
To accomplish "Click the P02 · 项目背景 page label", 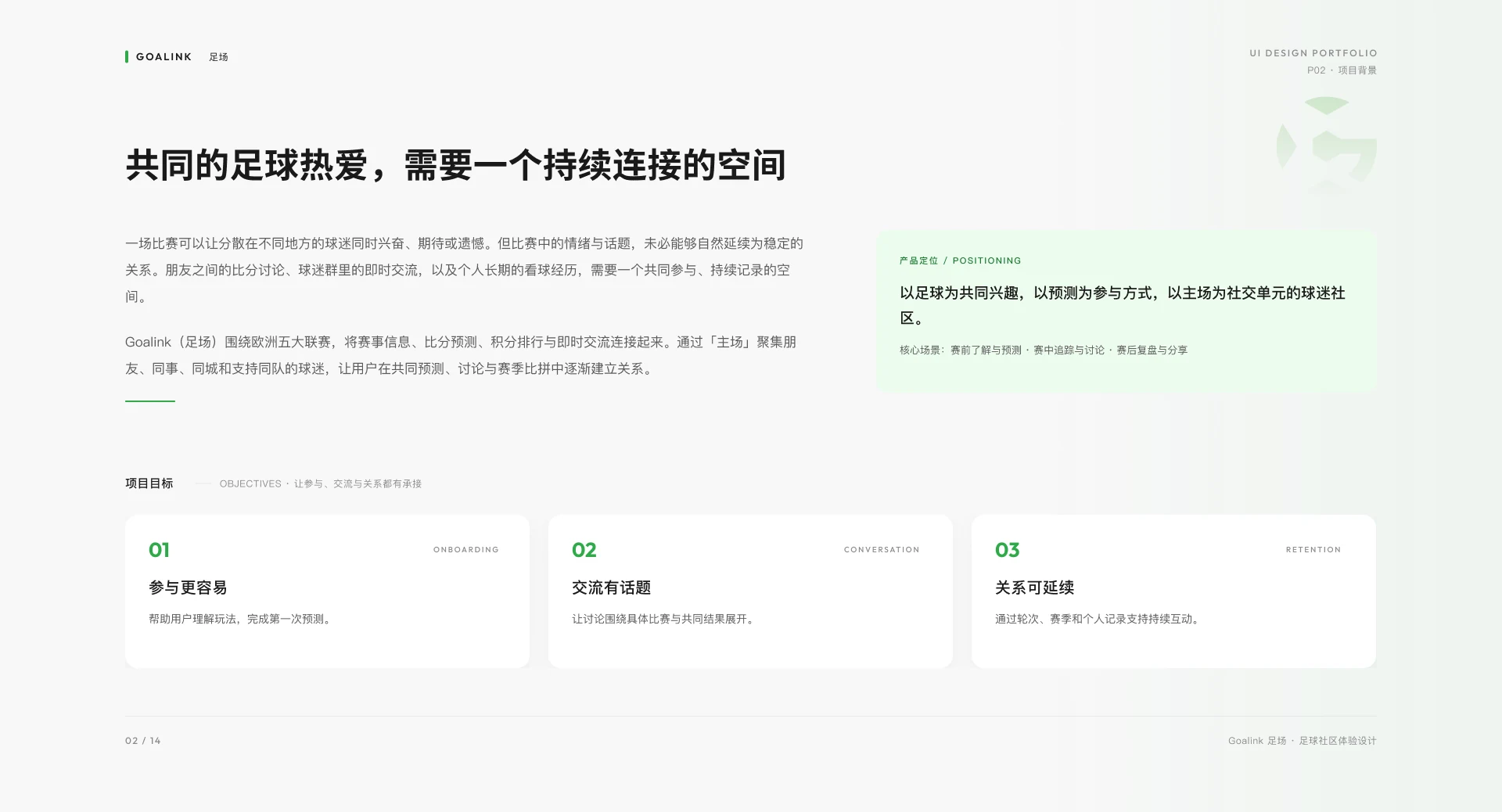I will point(1342,70).
